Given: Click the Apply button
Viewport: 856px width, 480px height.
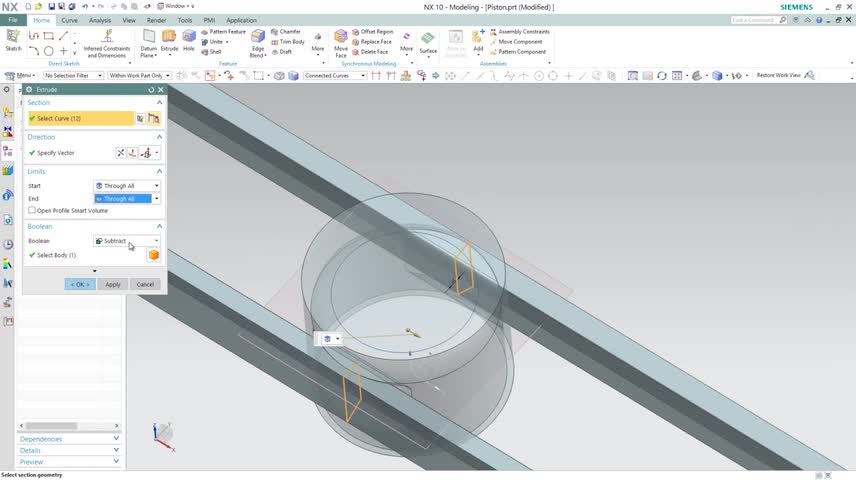Looking at the screenshot, I should pos(112,285).
